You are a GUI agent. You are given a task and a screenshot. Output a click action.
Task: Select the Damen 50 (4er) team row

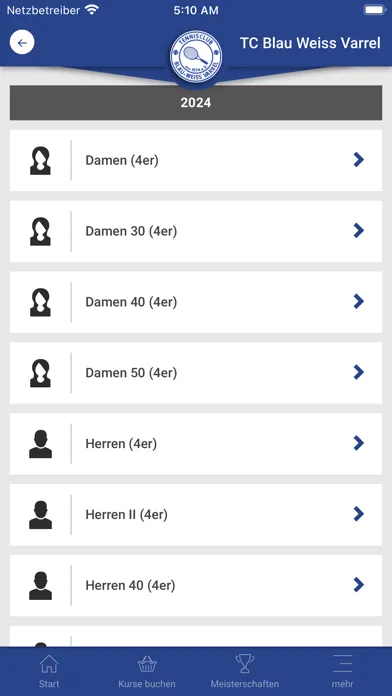pos(196,373)
